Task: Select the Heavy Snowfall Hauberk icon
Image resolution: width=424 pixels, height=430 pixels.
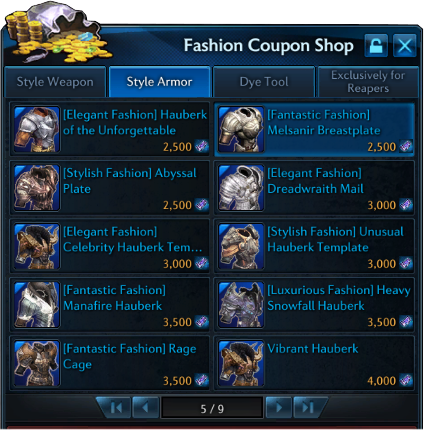Action: 241,305
